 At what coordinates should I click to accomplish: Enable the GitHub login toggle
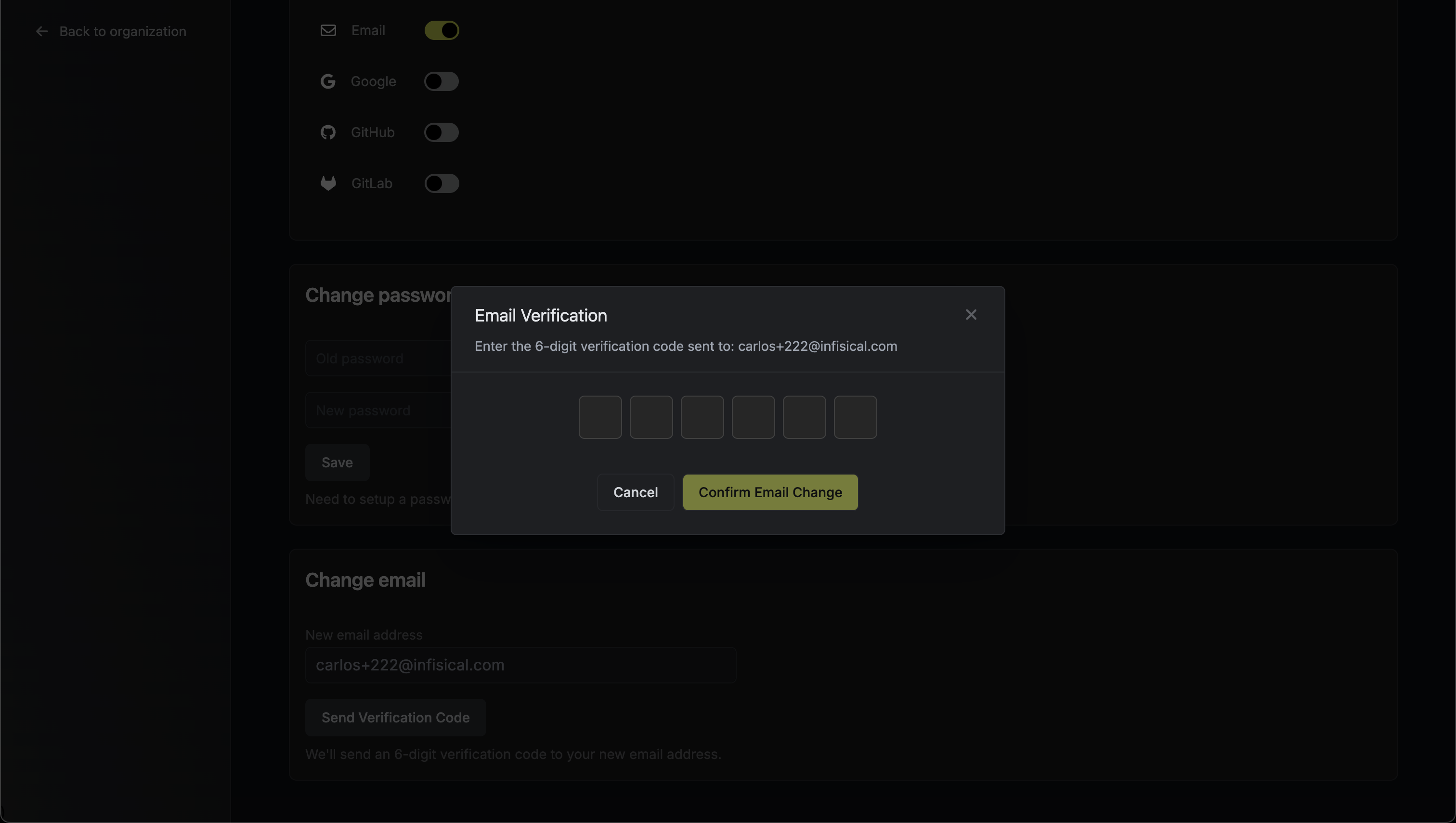point(442,132)
